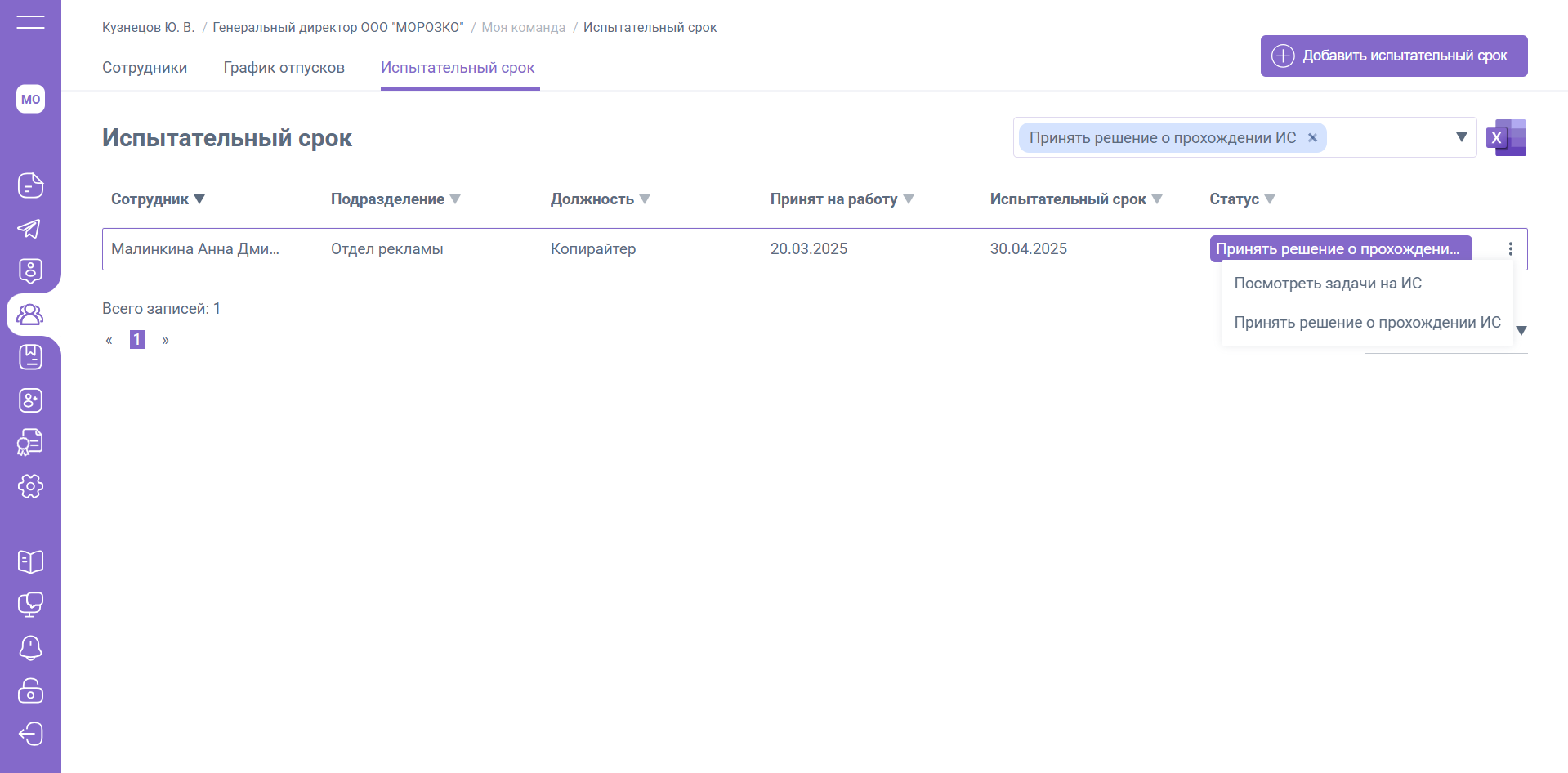
Task: Open the notifications bell icon
Action: coord(30,648)
